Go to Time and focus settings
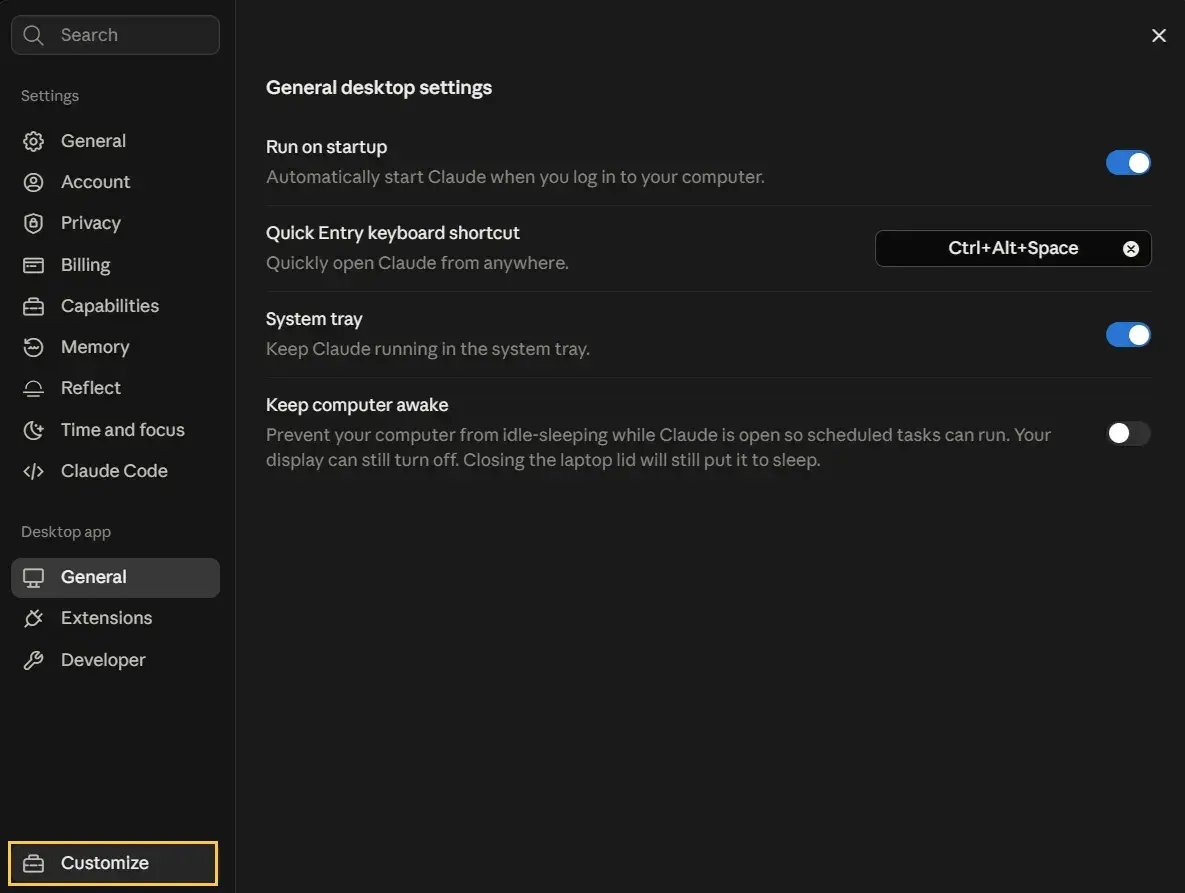Viewport: 1185px width, 893px height. coord(115,430)
